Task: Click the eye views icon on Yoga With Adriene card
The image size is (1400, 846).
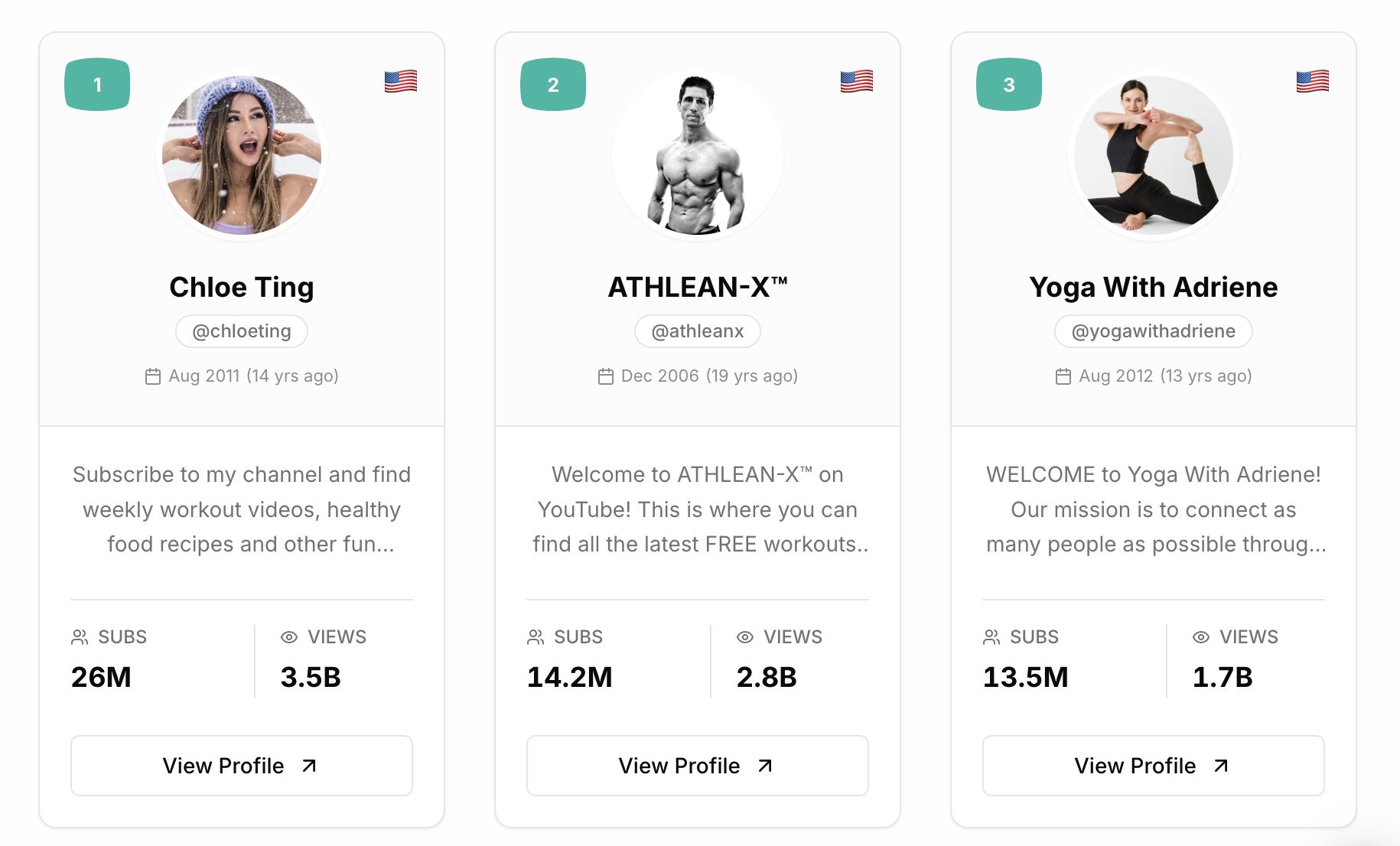Action: (1200, 636)
